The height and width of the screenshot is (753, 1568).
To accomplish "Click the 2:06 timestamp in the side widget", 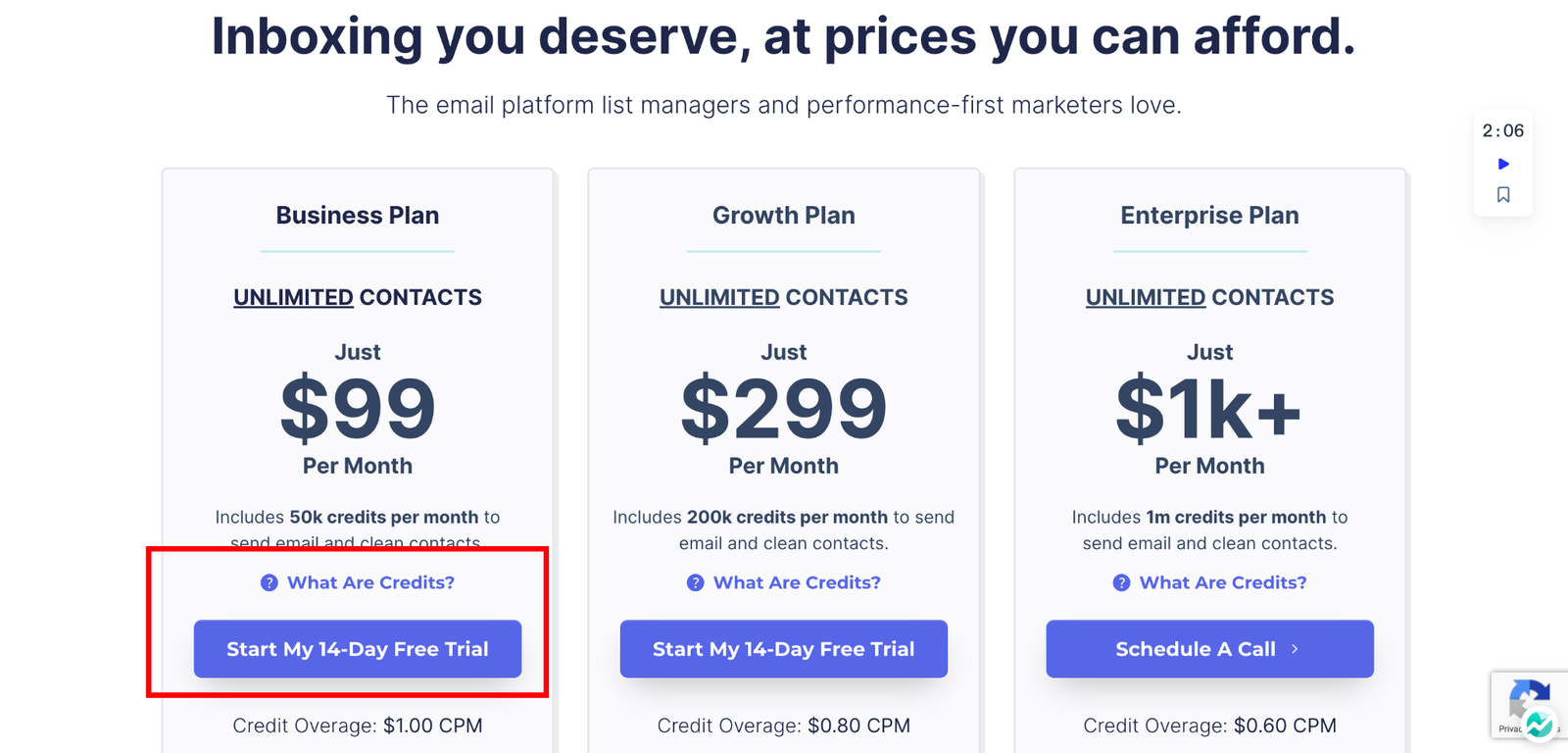I will click(x=1503, y=130).
